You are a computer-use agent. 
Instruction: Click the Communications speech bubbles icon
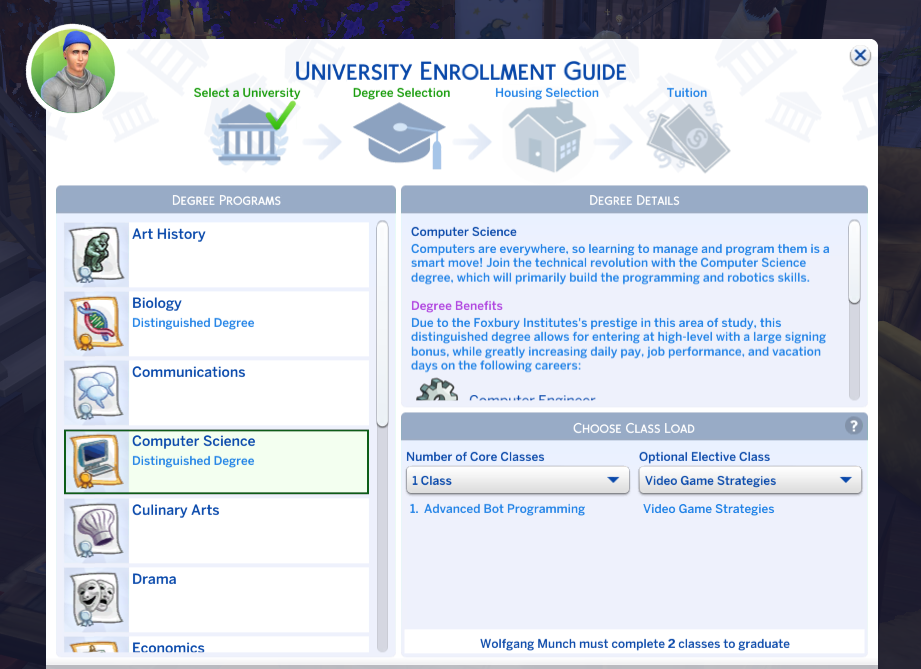[x=96, y=392]
